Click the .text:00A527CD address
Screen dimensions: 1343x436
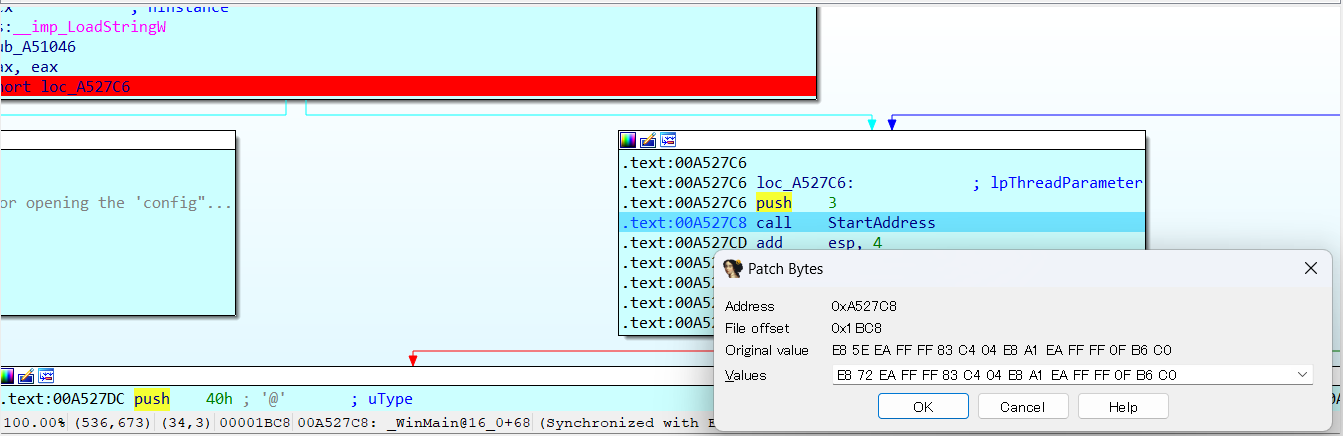point(686,242)
